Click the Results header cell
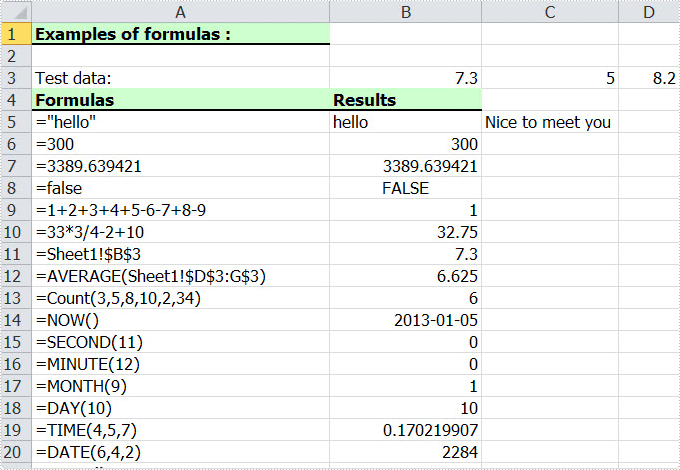This screenshot has height=470, width=680. pos(405,100)
